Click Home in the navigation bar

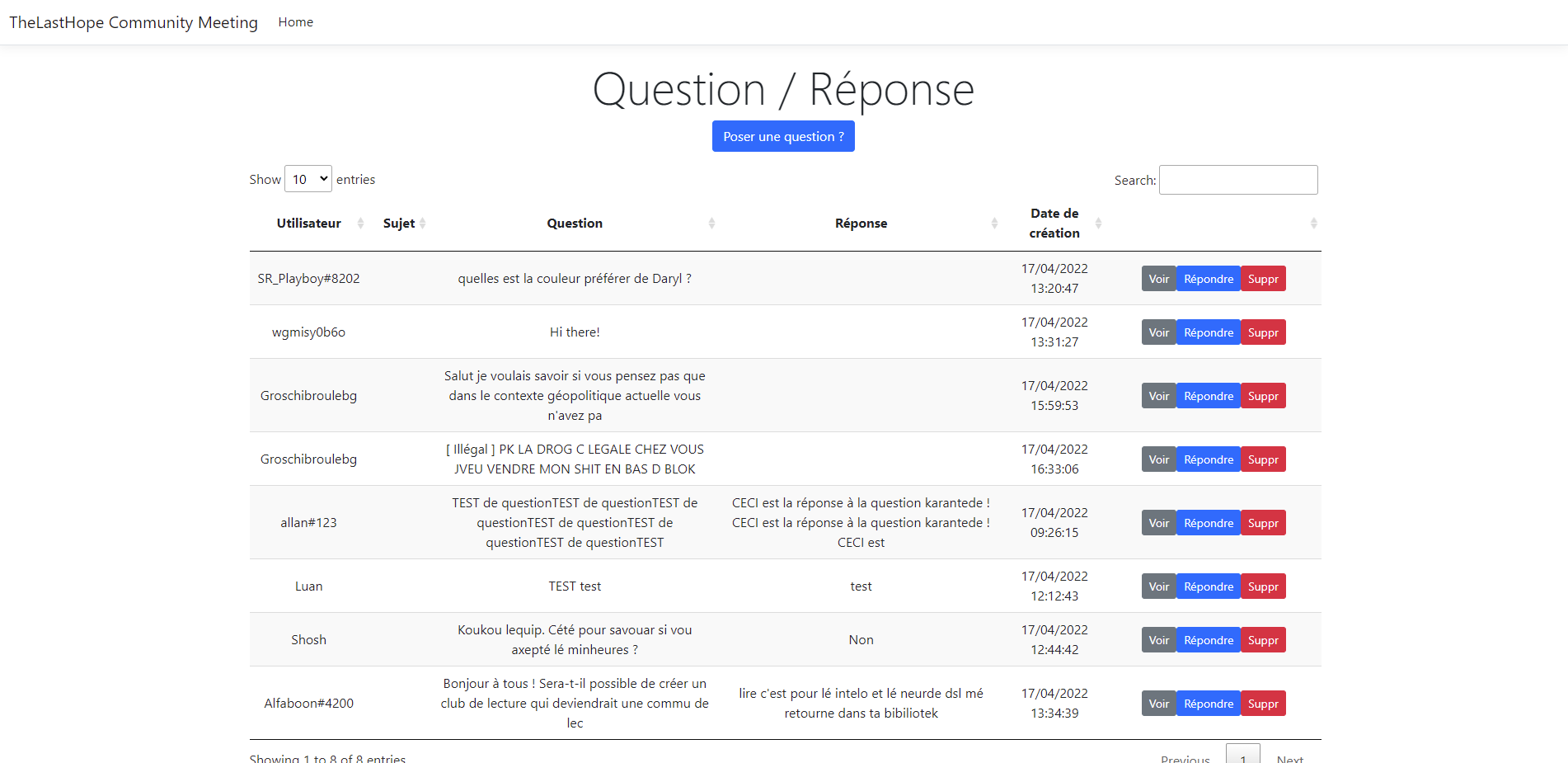[x=295, y=22]
